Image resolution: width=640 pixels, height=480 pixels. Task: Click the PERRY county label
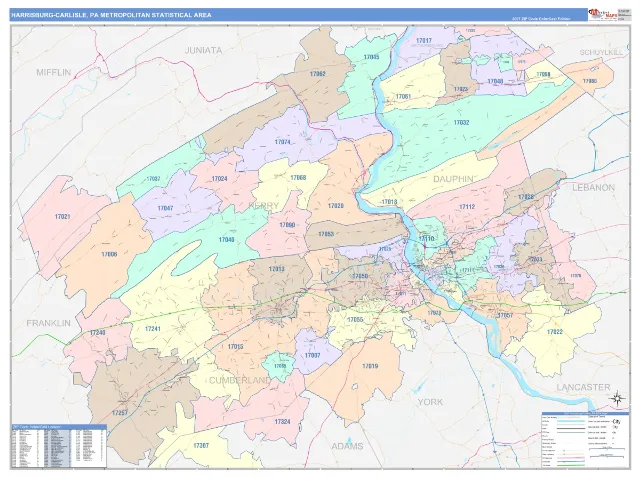coord(264,206)
